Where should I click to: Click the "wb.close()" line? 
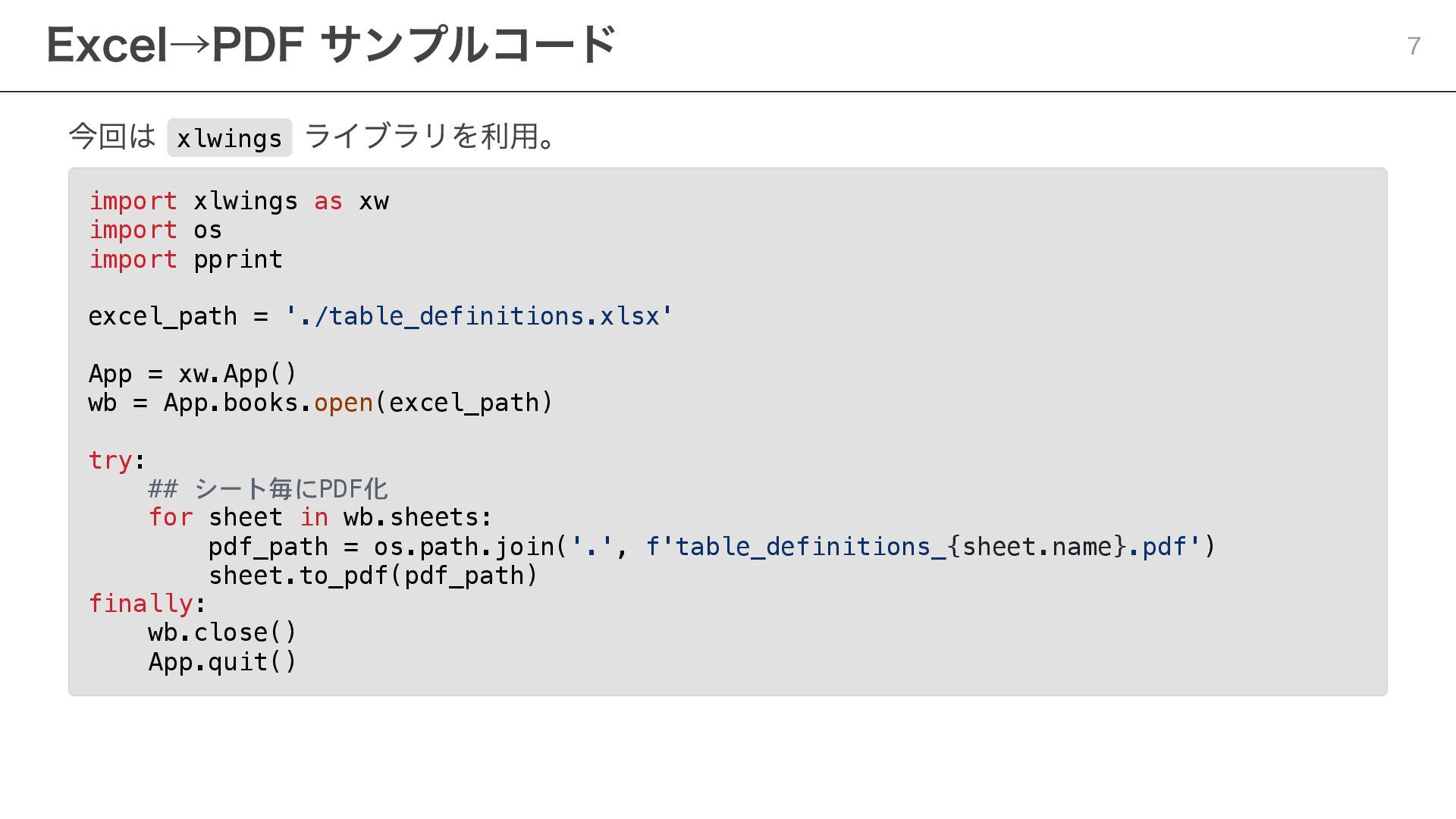pos(222,633)
